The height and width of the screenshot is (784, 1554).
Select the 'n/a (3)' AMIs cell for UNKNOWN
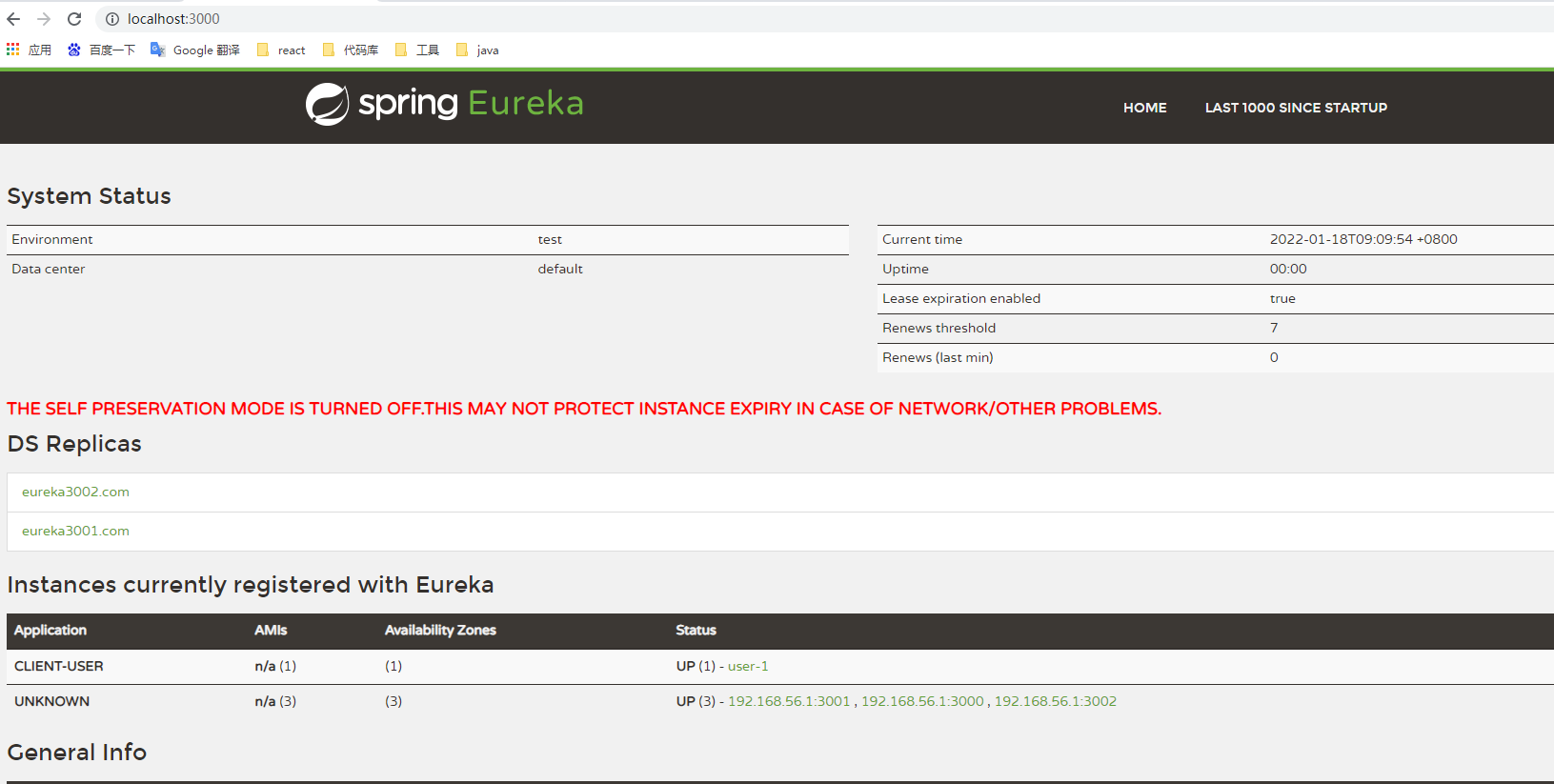pyautogui.click(x=275, y=701)
